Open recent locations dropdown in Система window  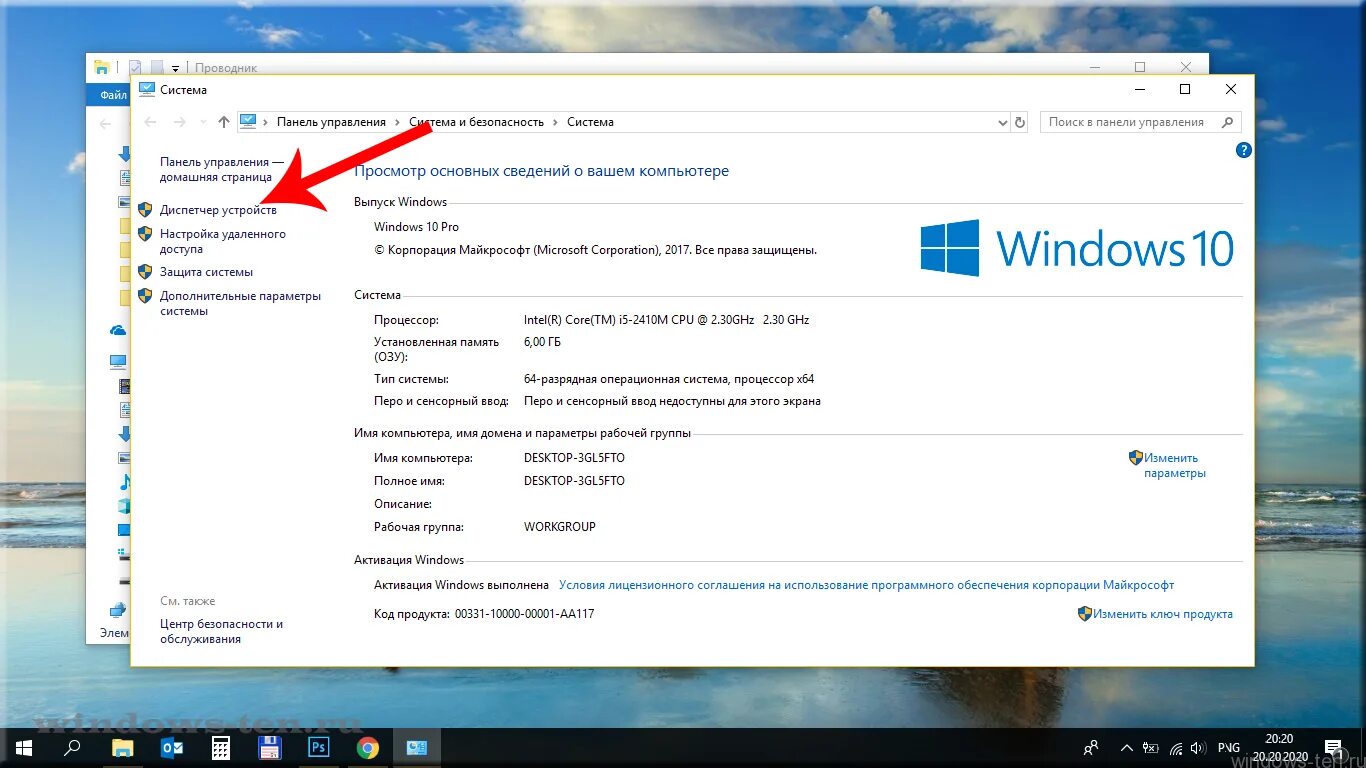[203, 122]
